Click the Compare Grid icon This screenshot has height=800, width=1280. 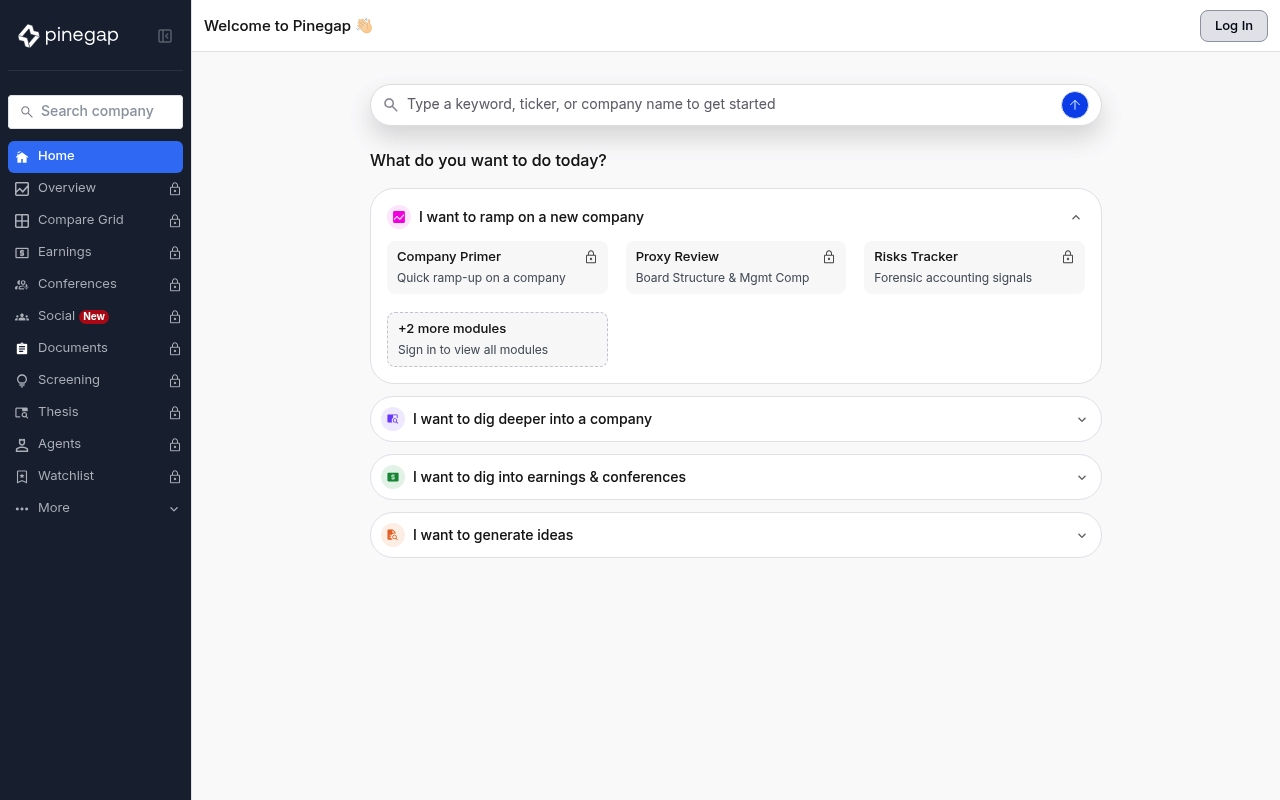click(22, 221)
